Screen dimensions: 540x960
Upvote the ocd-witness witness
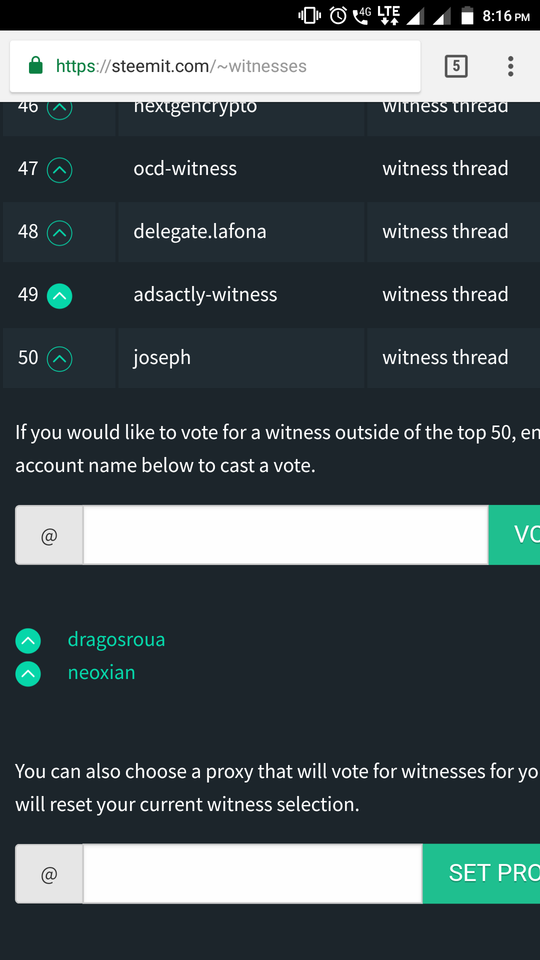59,170
